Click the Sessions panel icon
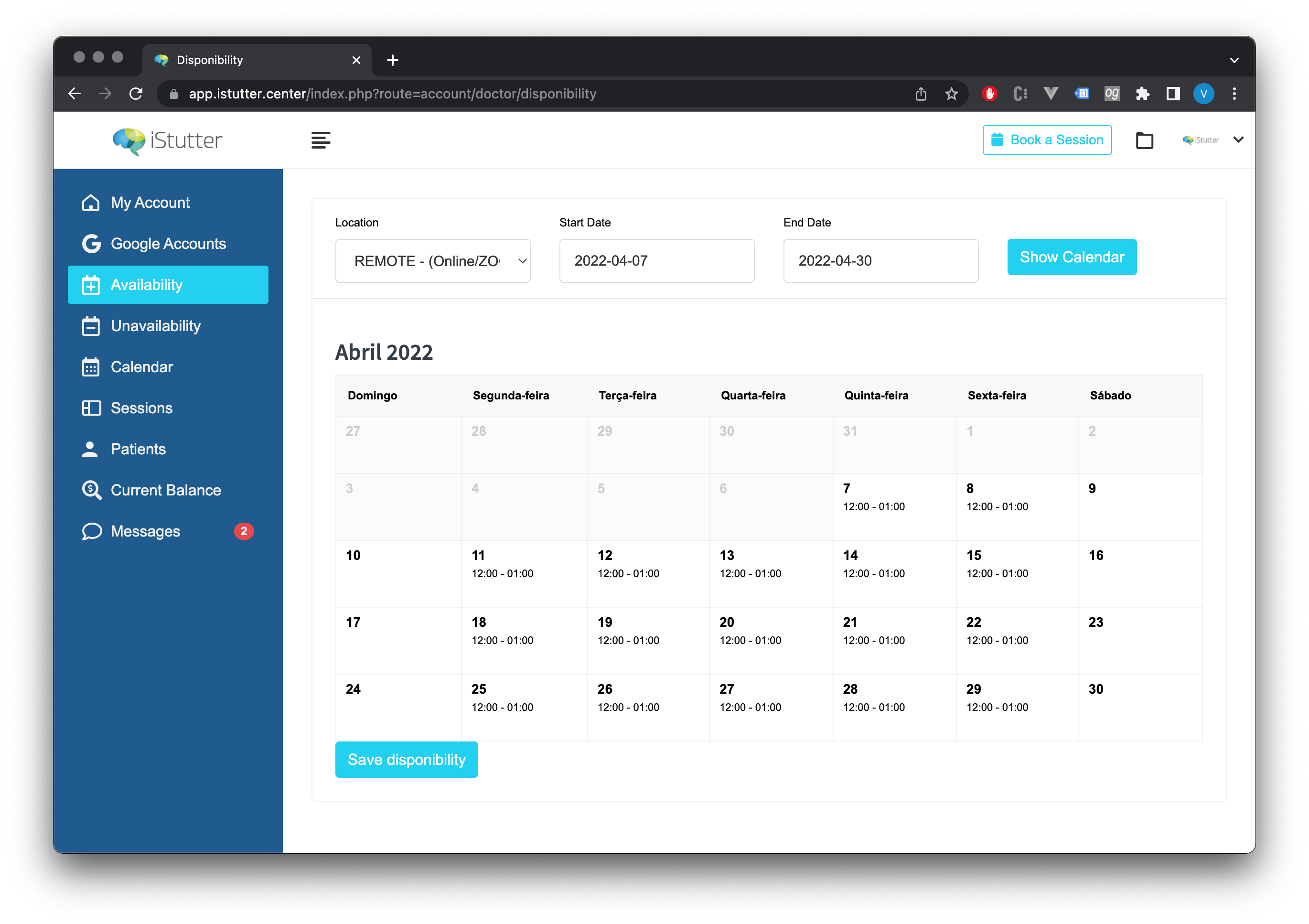The height and width of the screenshot is (924, 1309). click(91, 408)
